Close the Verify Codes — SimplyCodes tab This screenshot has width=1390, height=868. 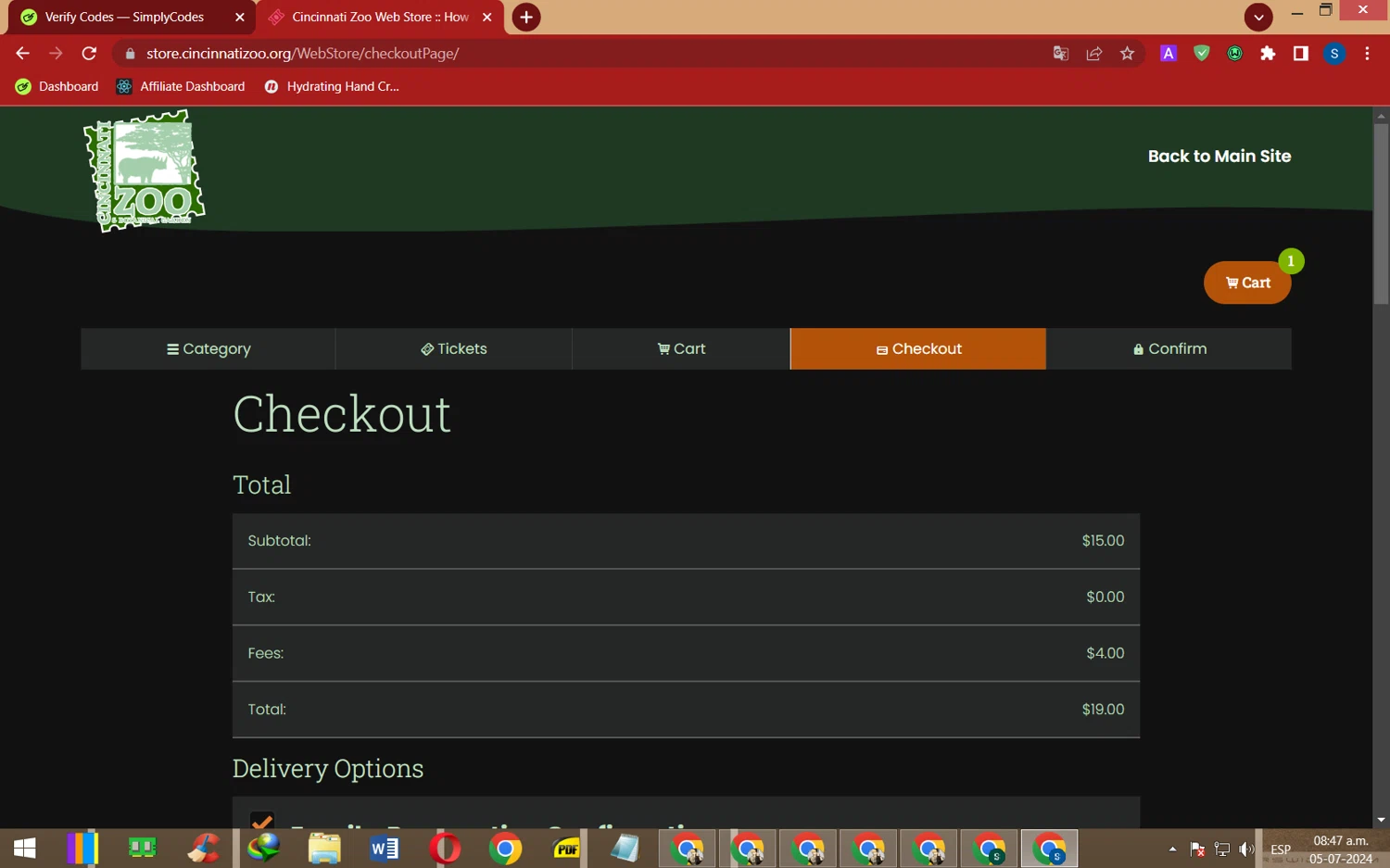click(240, 17)
